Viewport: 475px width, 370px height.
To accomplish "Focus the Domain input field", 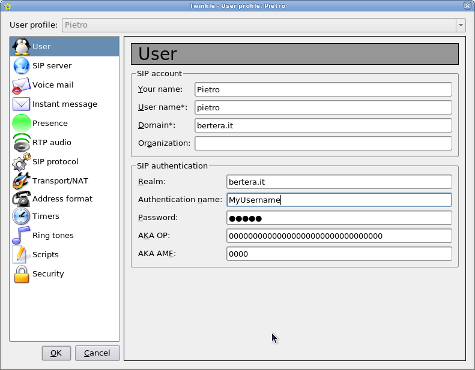I will (x=323, y=126).
